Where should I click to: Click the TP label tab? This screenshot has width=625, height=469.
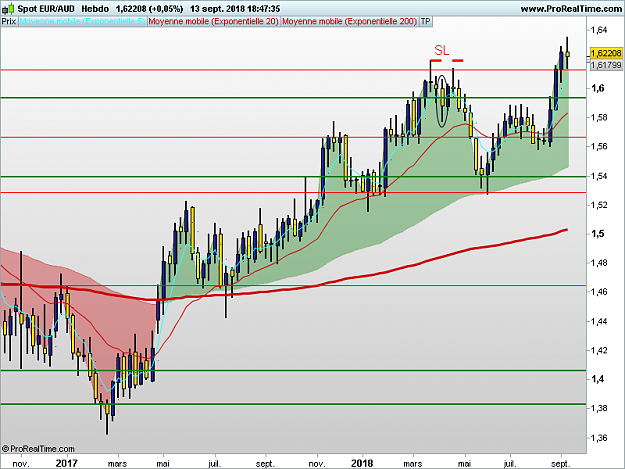426,22
